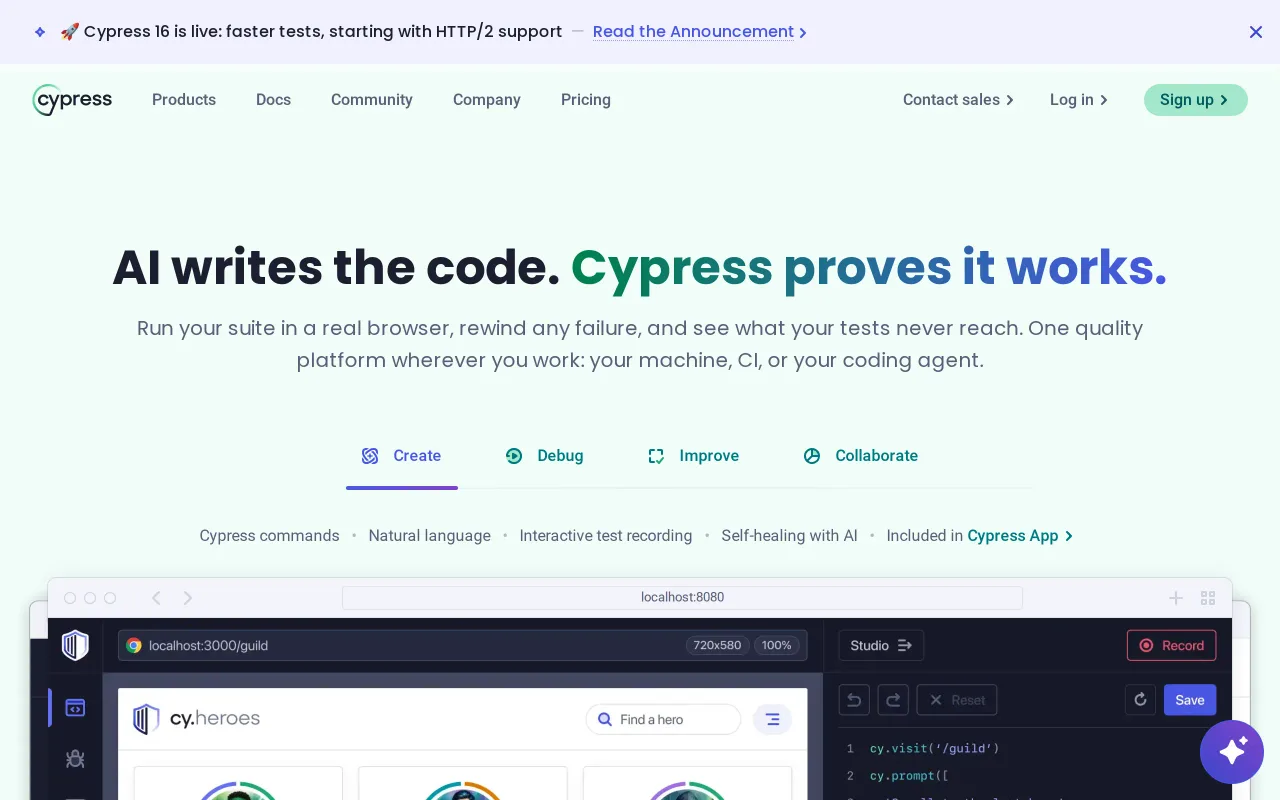Image resolution: width=1280 pixels, height=800 pixels.
Task: Click the Reset button
Action: 957,700
